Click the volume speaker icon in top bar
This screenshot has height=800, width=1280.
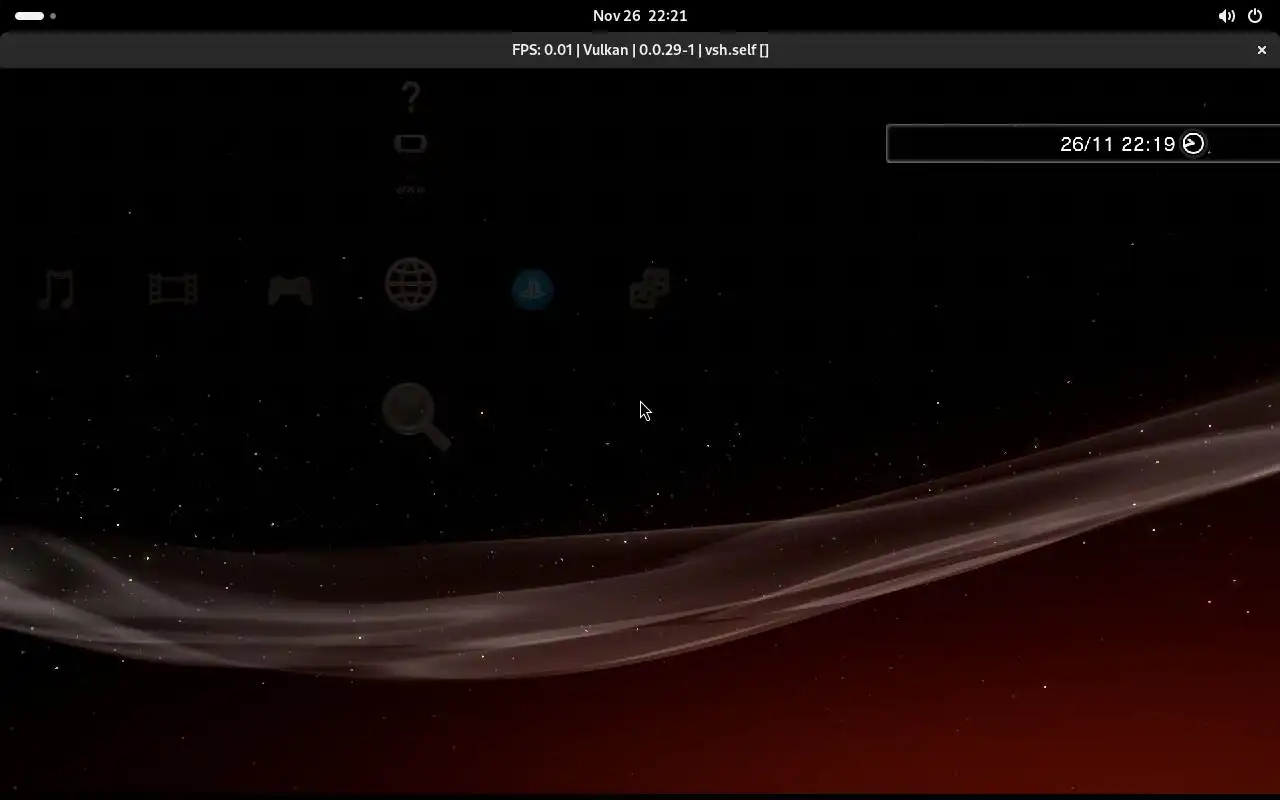click(x=1226, y=16)
